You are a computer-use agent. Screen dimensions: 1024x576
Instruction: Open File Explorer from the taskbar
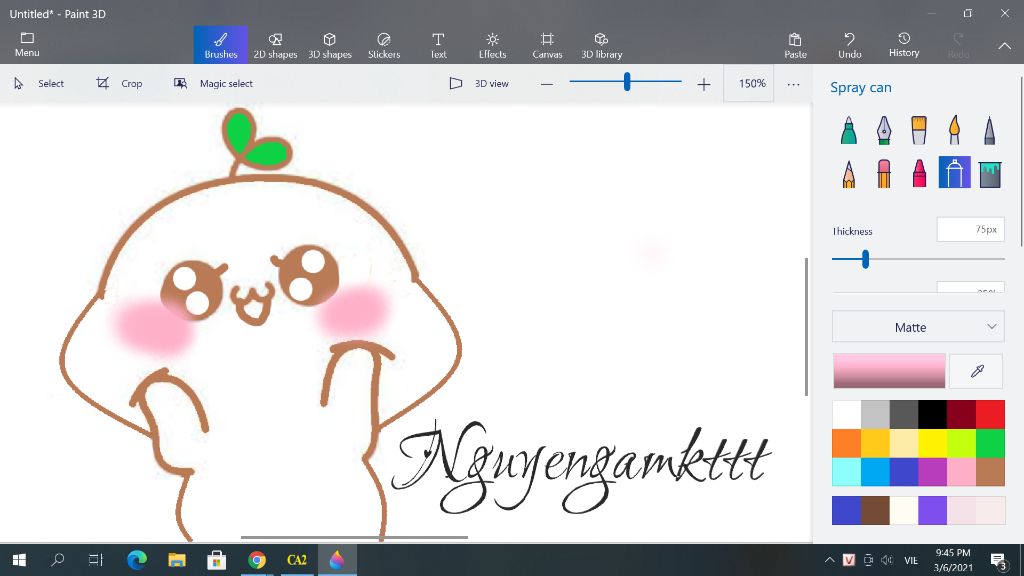click(x=177, y=560)
